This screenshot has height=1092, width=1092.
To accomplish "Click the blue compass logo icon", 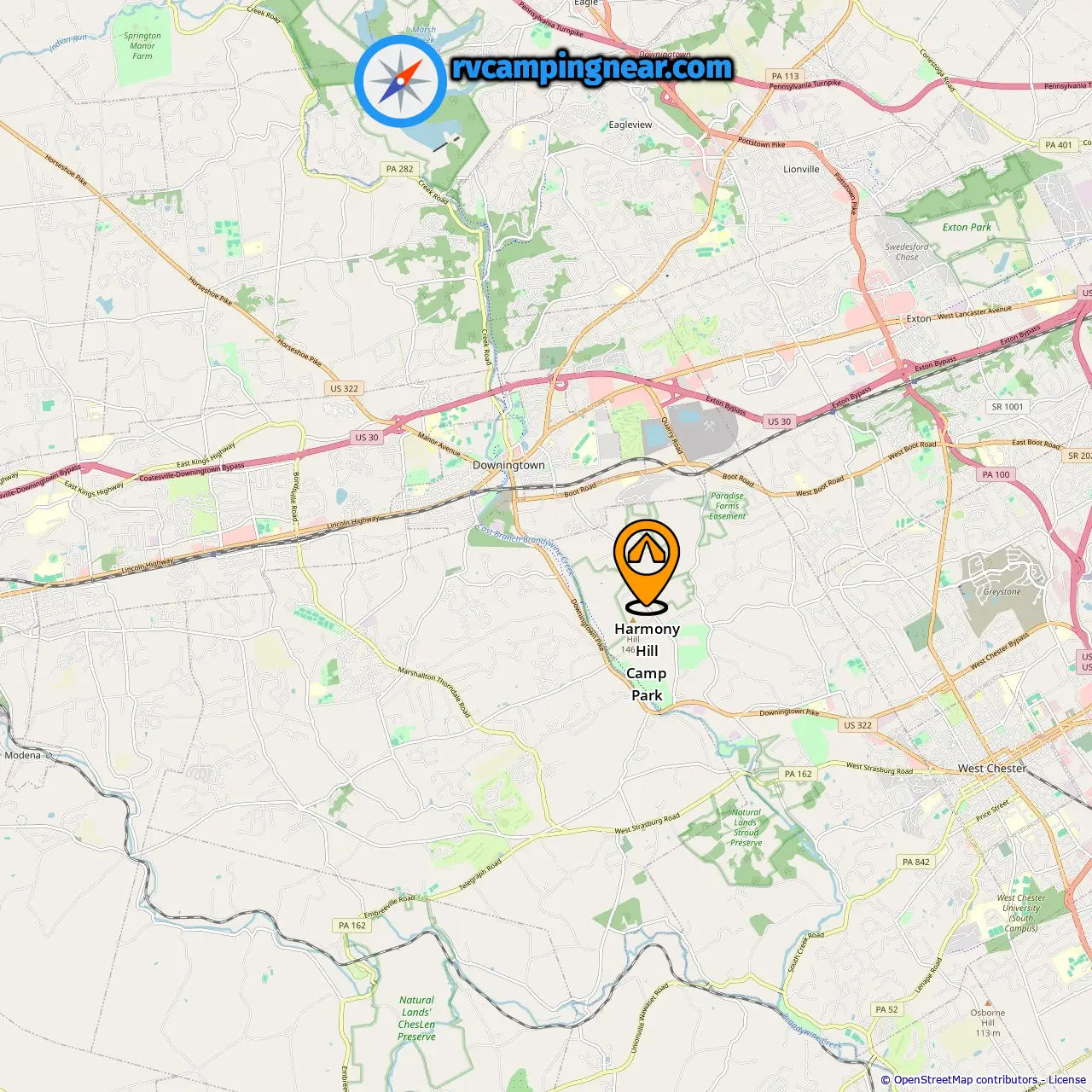I will (400, 81).
